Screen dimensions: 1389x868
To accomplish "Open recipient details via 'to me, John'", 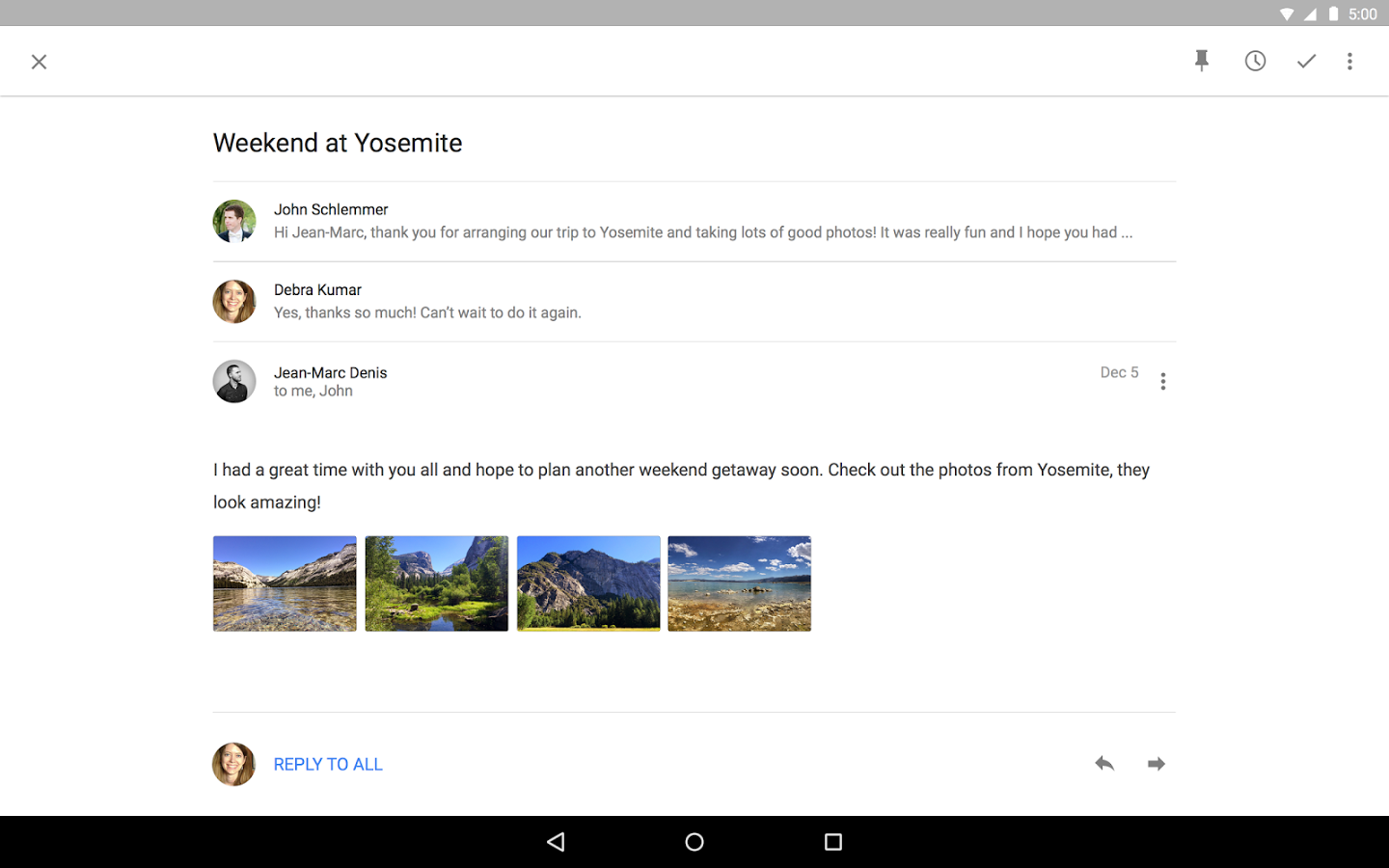I will 313,391.
